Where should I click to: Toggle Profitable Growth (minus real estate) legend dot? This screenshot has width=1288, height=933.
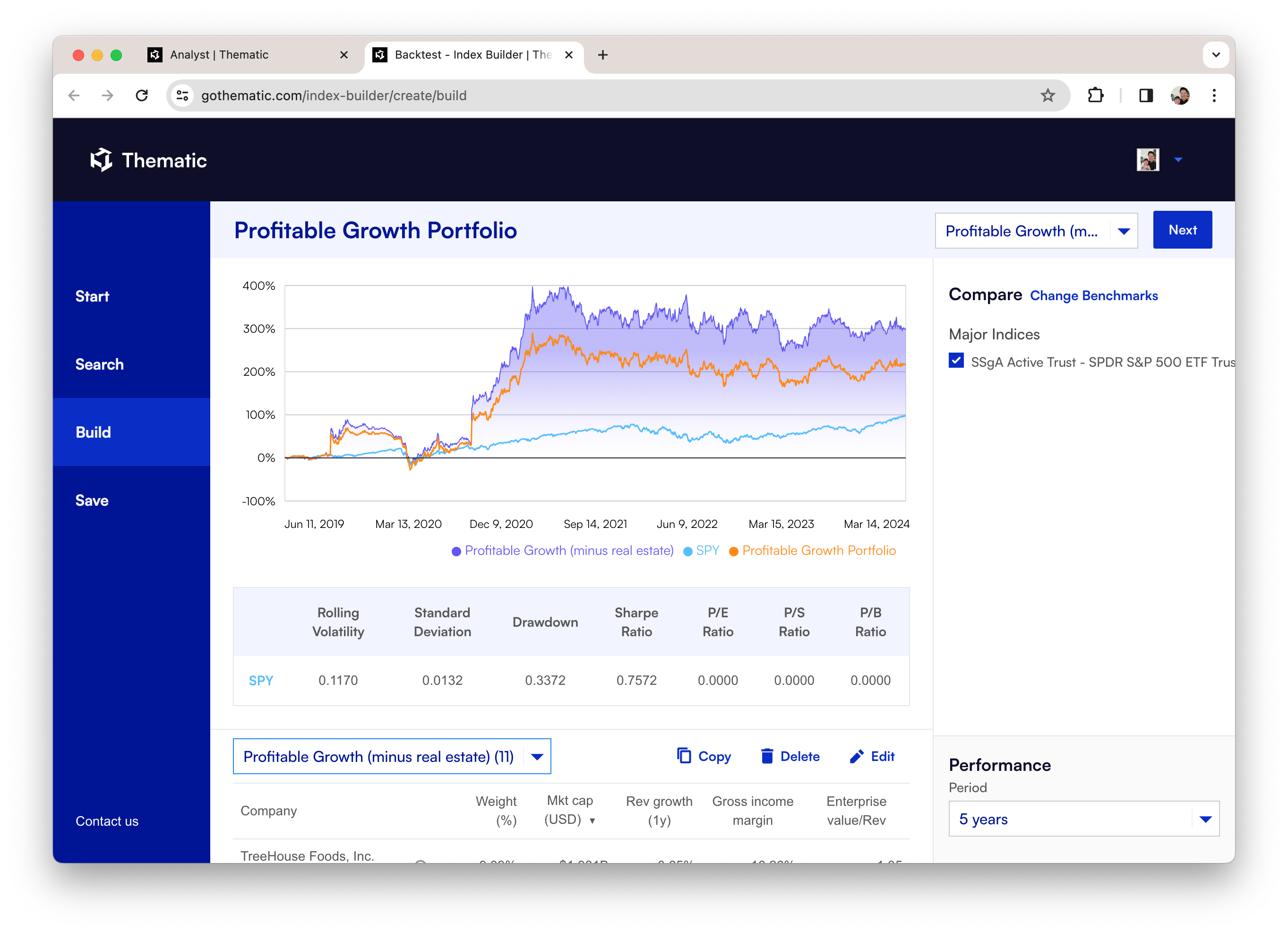point(456,551)
